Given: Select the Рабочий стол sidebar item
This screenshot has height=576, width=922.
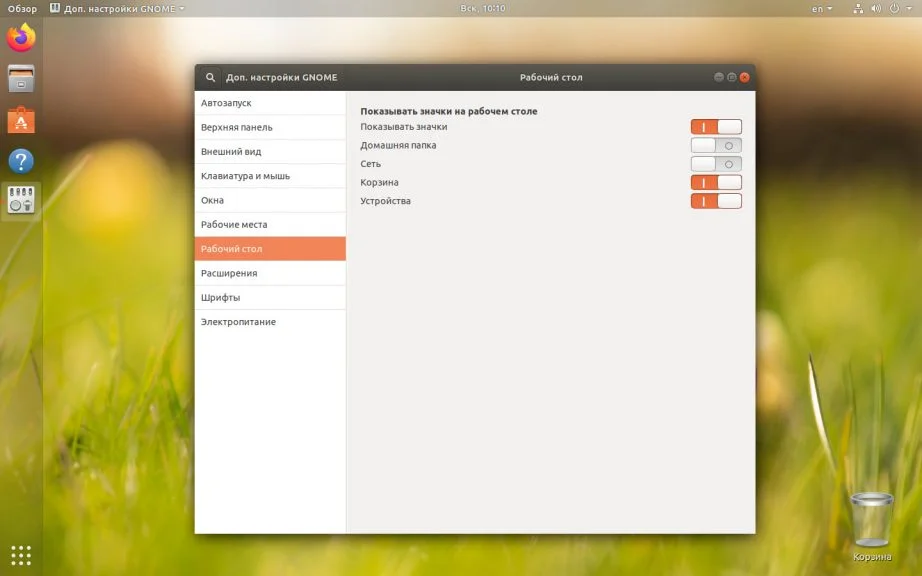Looking at the screenshot, I should click(x=270, y=249).
